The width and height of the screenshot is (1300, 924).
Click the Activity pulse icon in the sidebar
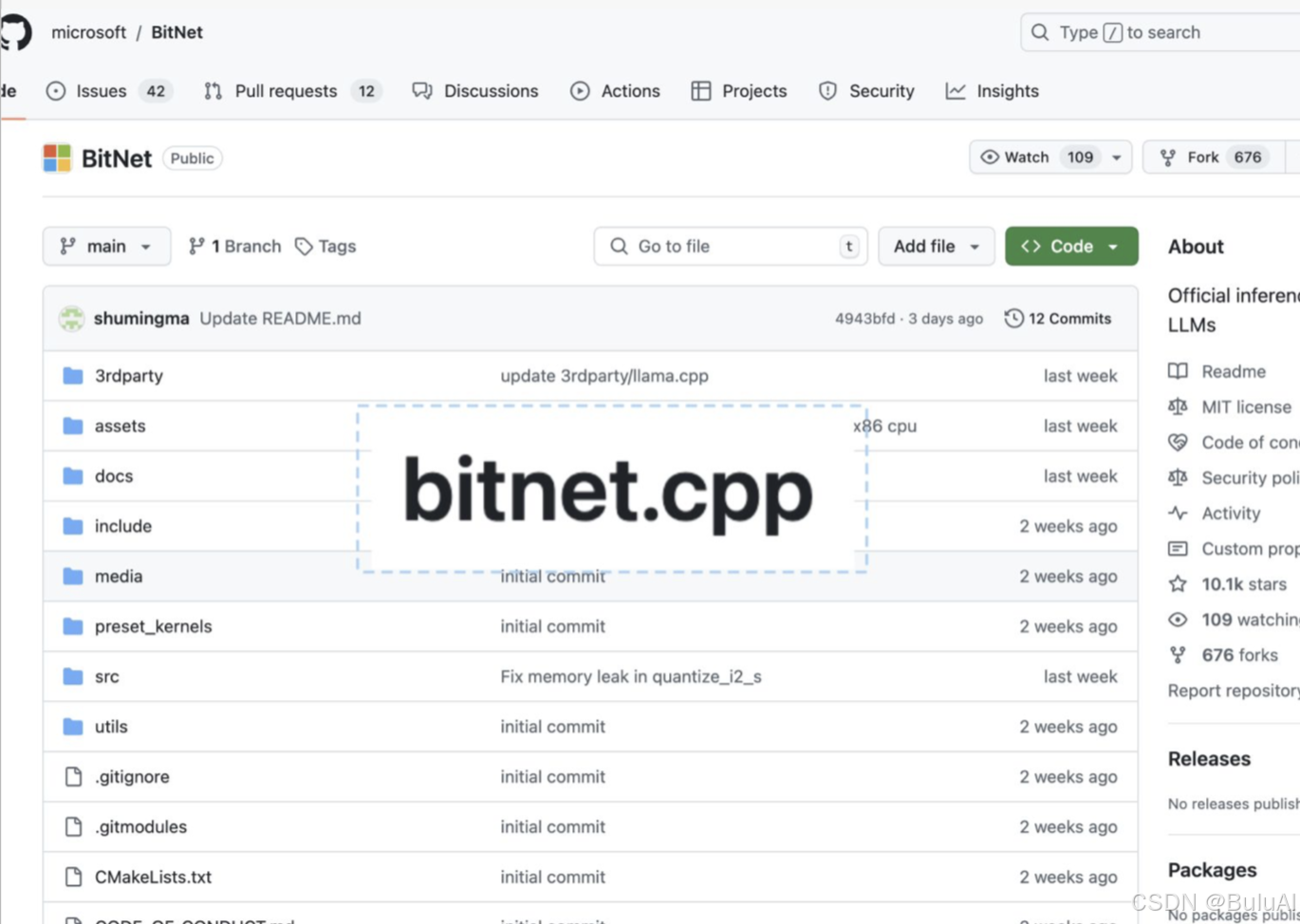(1178, 513)
